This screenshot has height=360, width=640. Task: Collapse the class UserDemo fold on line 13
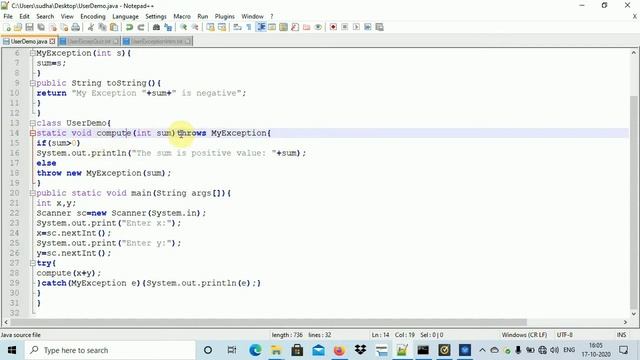tap(33, 123)
